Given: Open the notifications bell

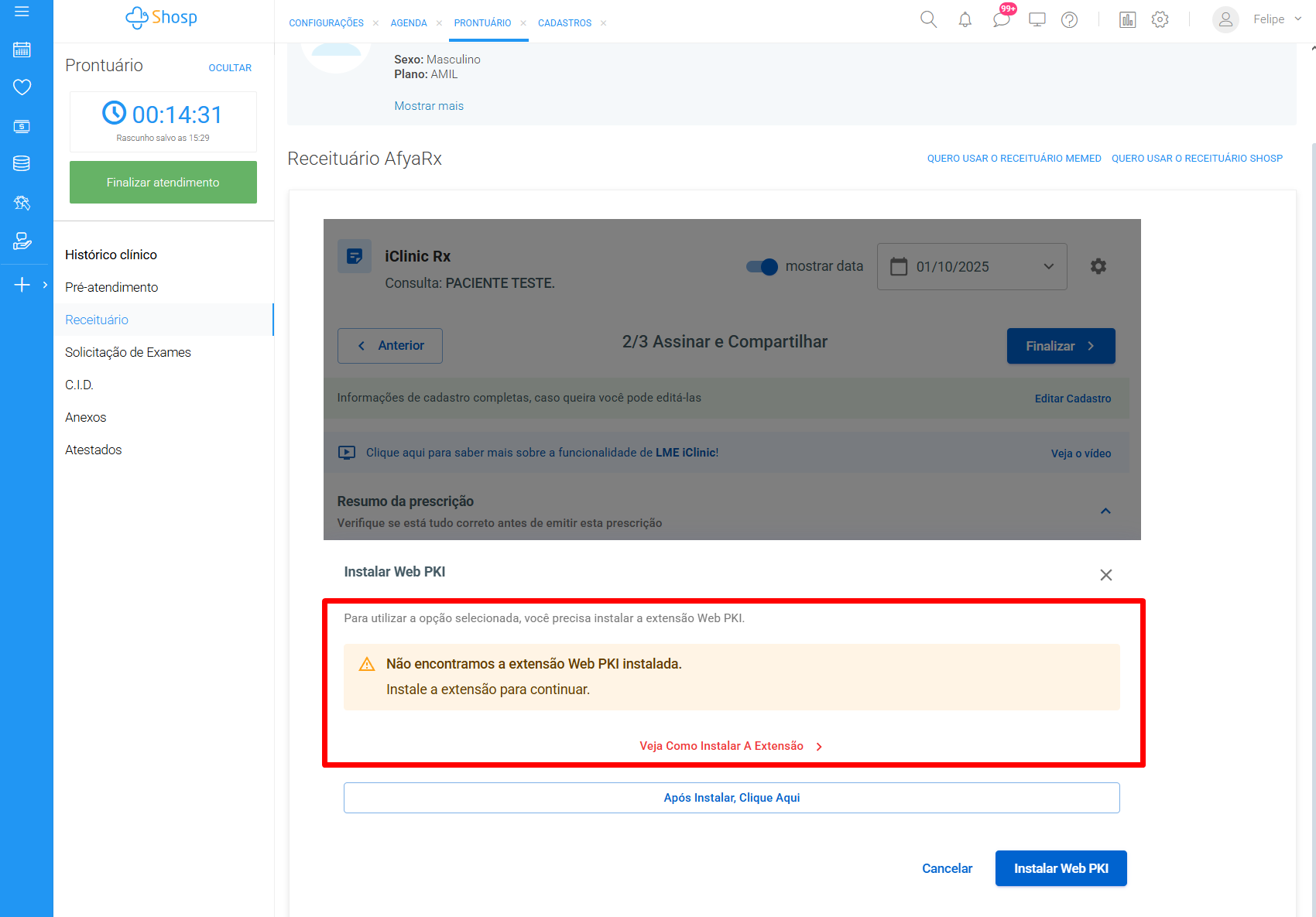Looking at the screenshot, I should [x=965, y=20].
